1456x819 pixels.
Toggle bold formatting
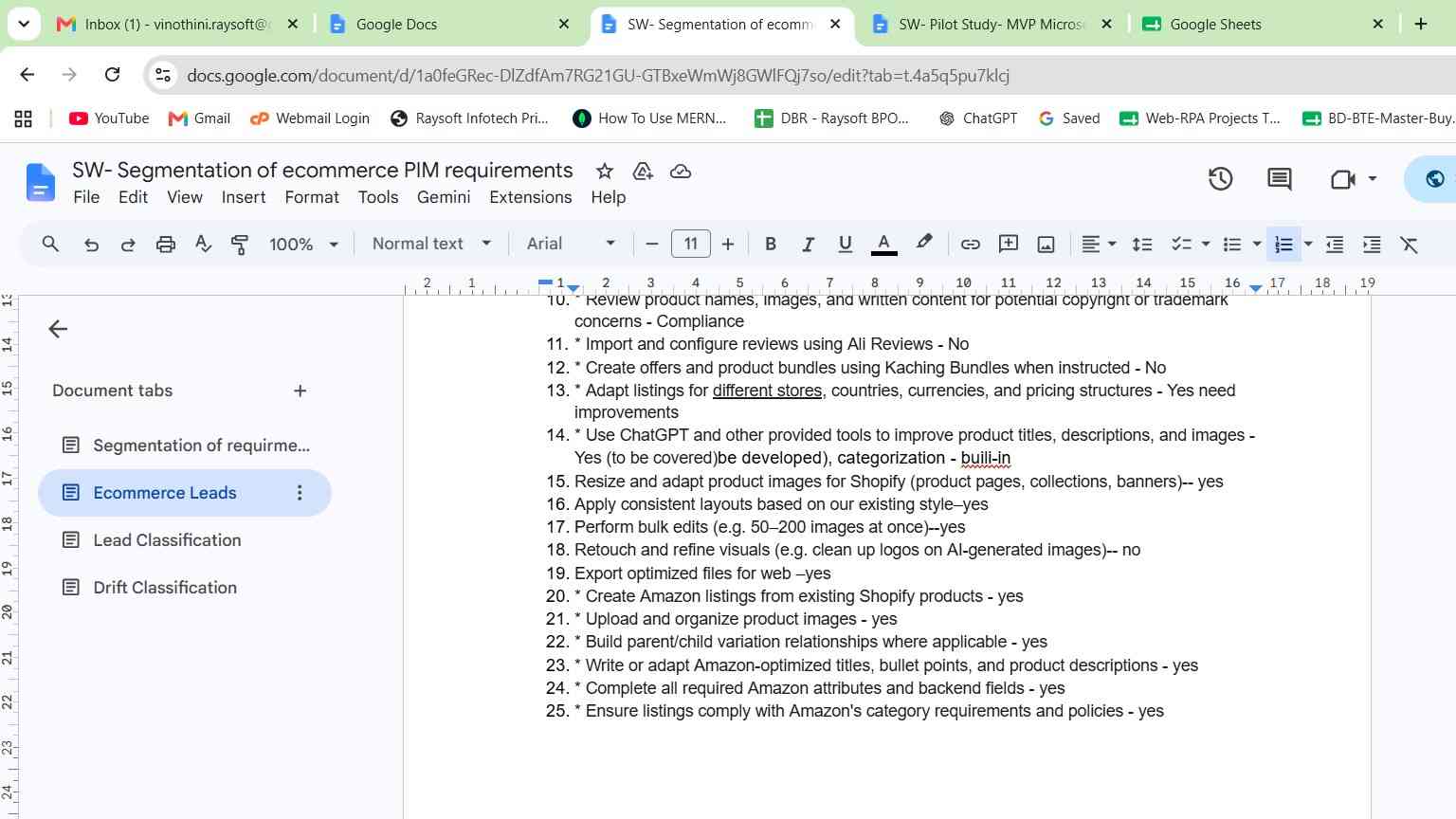click(x=771, y=244)
